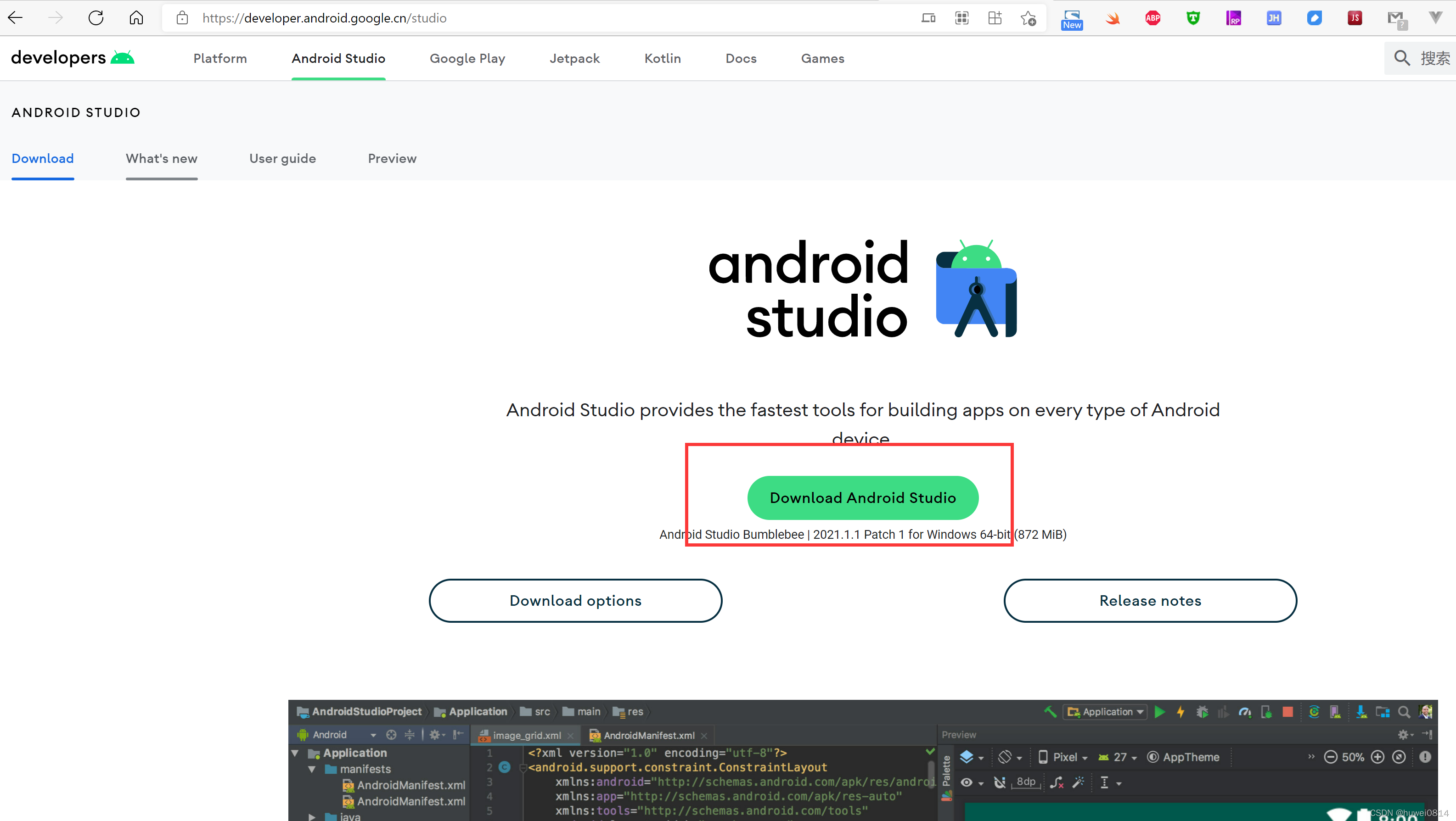Open the red JS extension icon

[x=1355, y=18]
